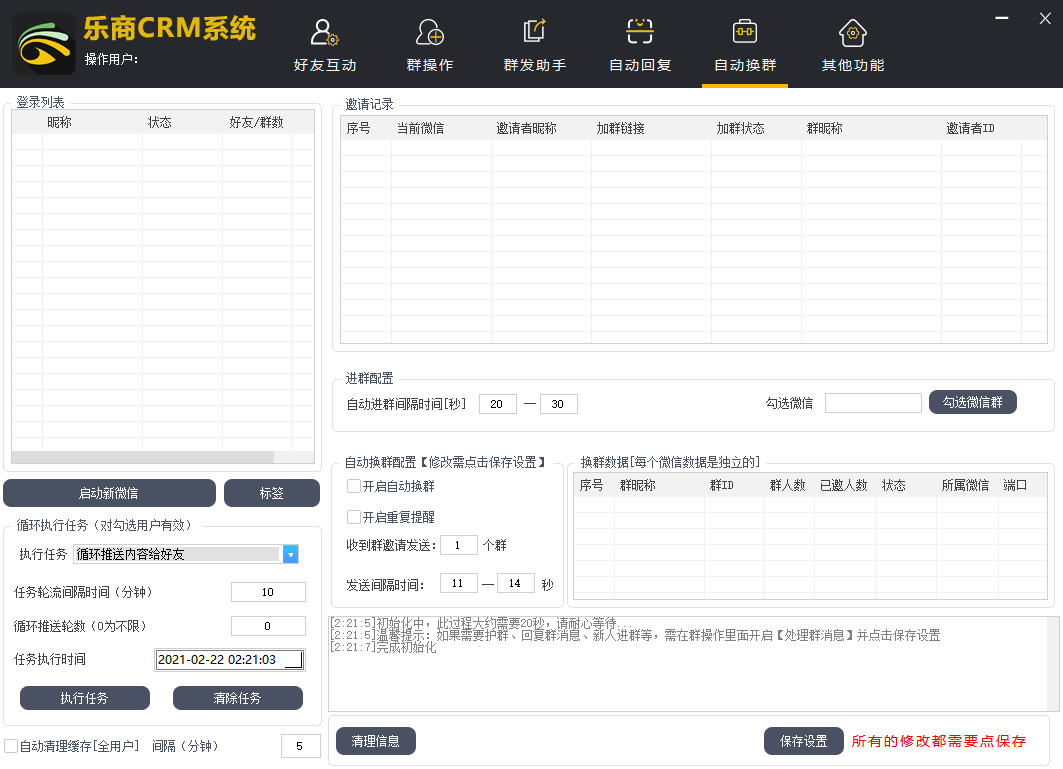Click the 勾选微信群 button
The image size is (1063, 769).
point(972,402)
